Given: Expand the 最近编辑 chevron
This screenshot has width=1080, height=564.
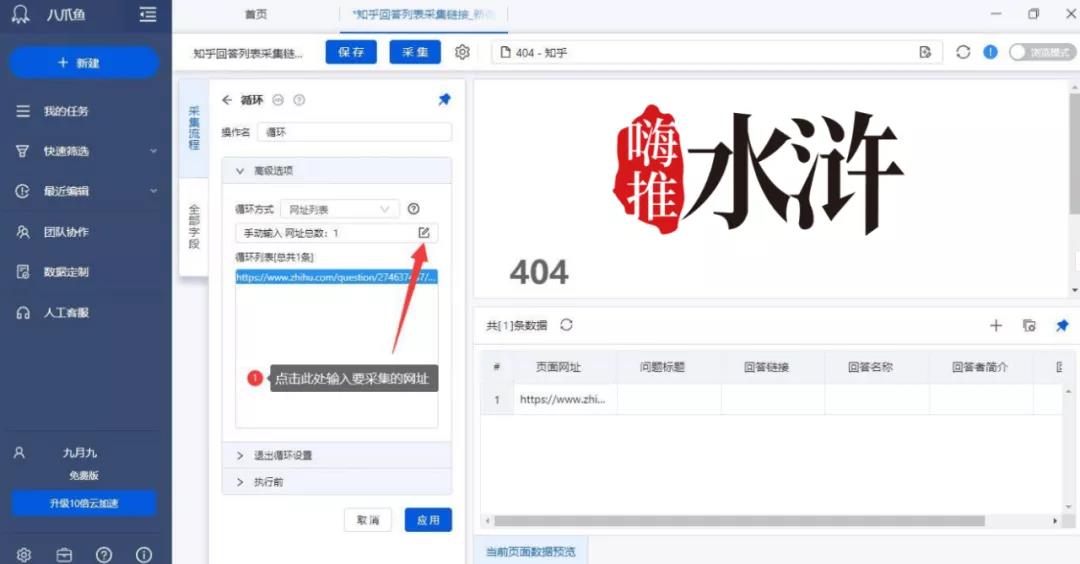Looking at the screenshot, I should (153, 191).
